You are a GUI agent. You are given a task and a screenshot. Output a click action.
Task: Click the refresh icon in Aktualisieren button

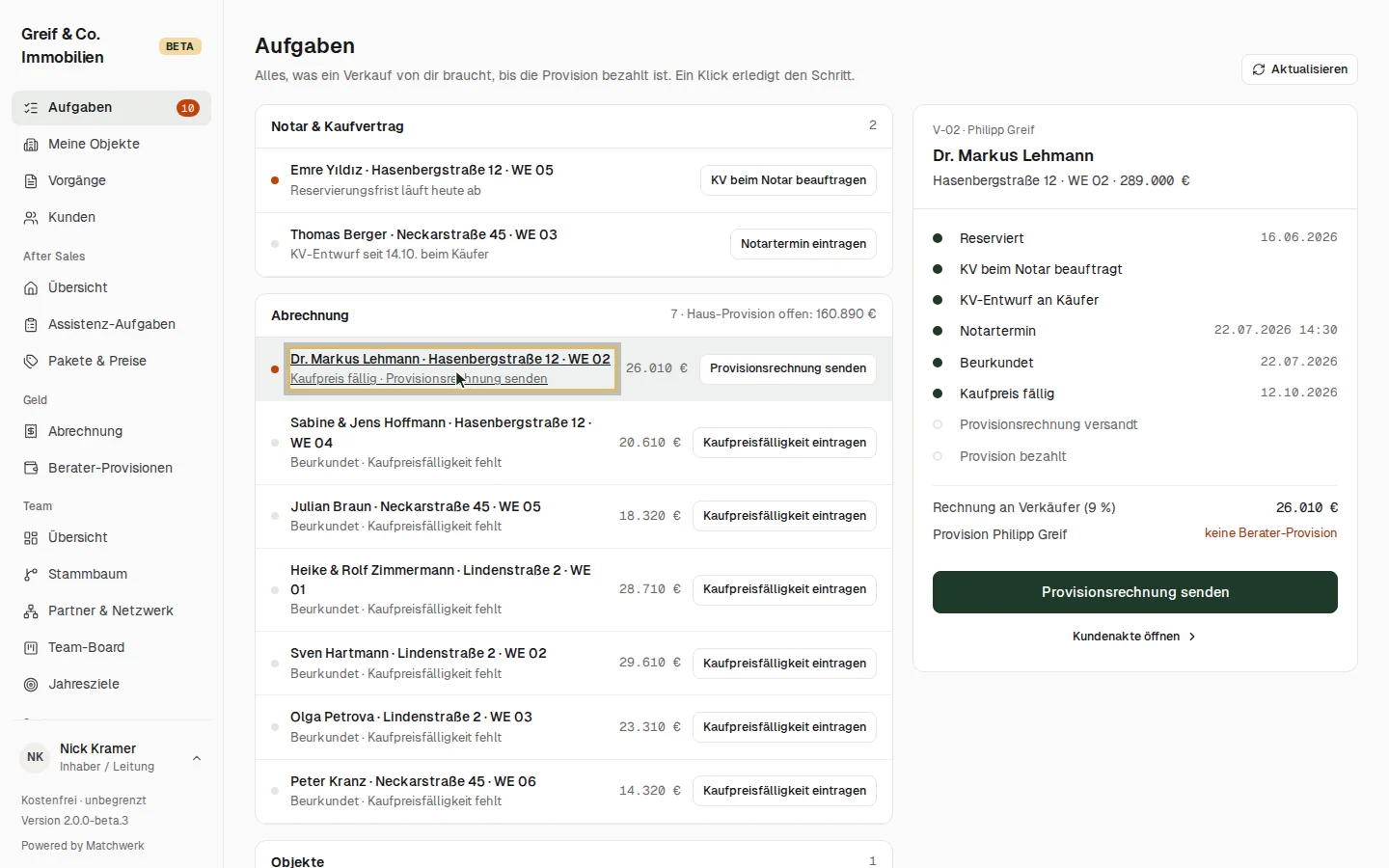pos(1259,69)
